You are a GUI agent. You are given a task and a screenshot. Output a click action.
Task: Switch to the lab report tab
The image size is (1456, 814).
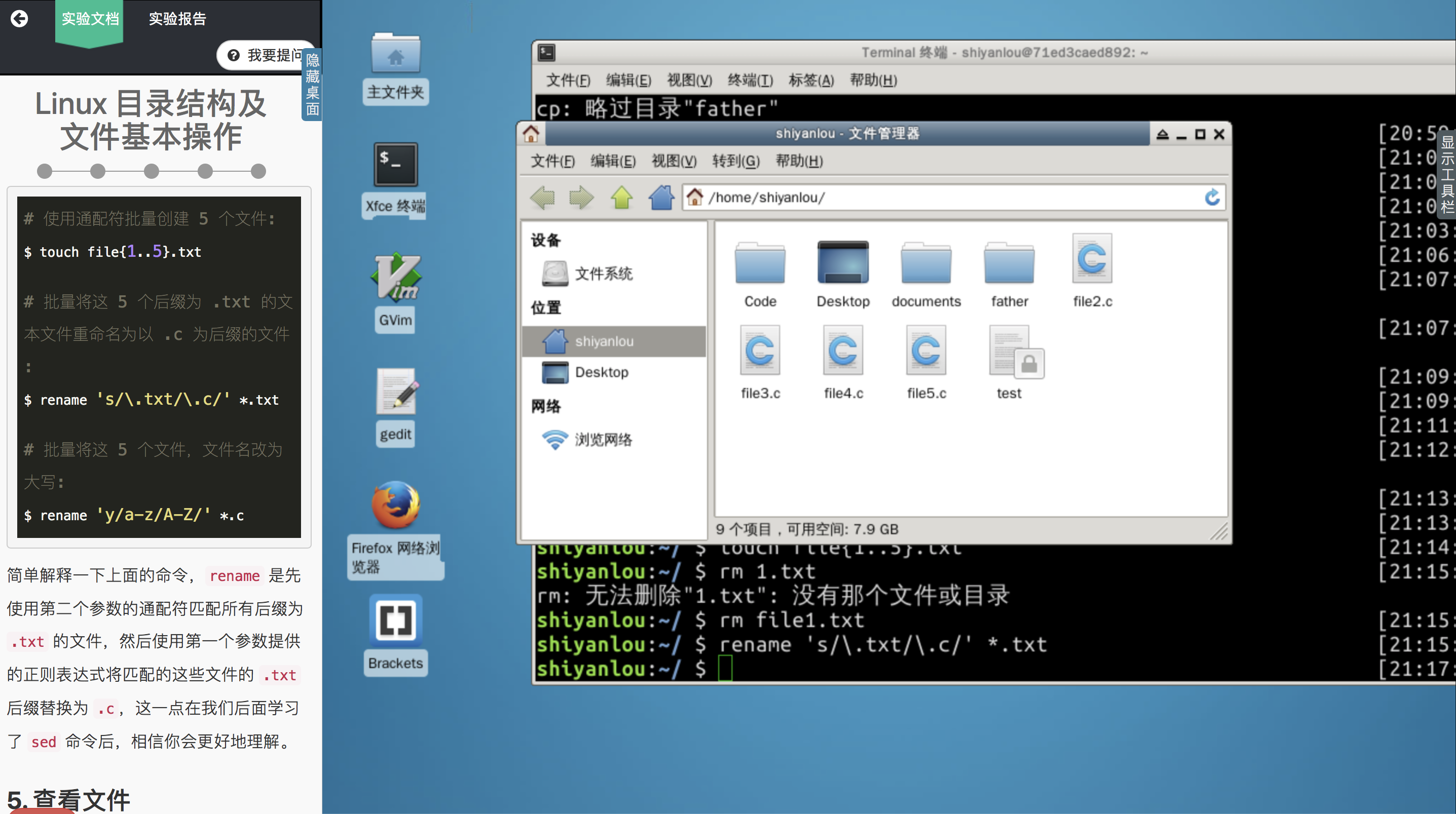click(x=177, y=19)
